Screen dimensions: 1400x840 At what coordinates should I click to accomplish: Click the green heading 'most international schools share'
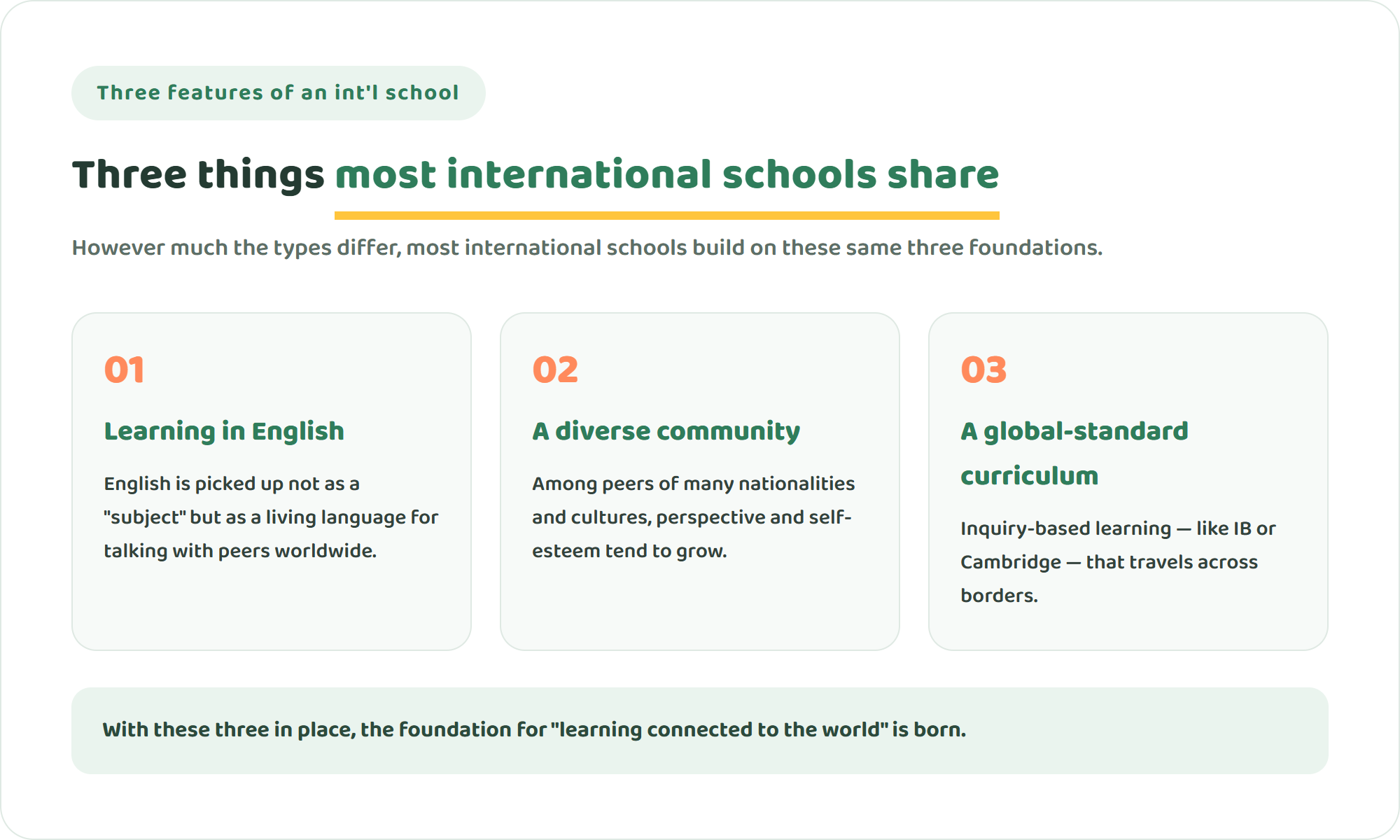[x=666, y=175]
